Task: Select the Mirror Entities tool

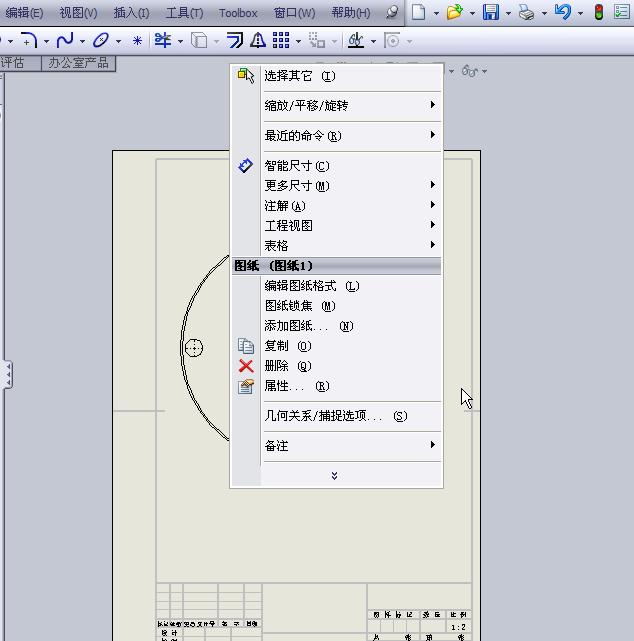Action: (258, 40)
